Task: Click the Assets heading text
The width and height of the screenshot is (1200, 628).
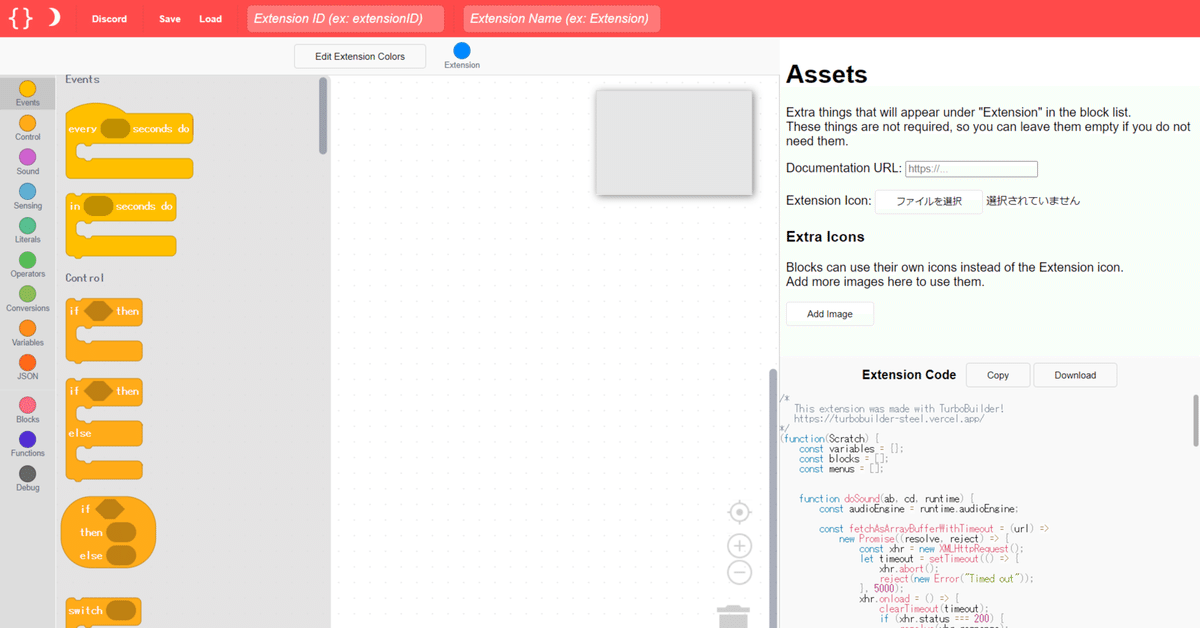Action: 827,74
